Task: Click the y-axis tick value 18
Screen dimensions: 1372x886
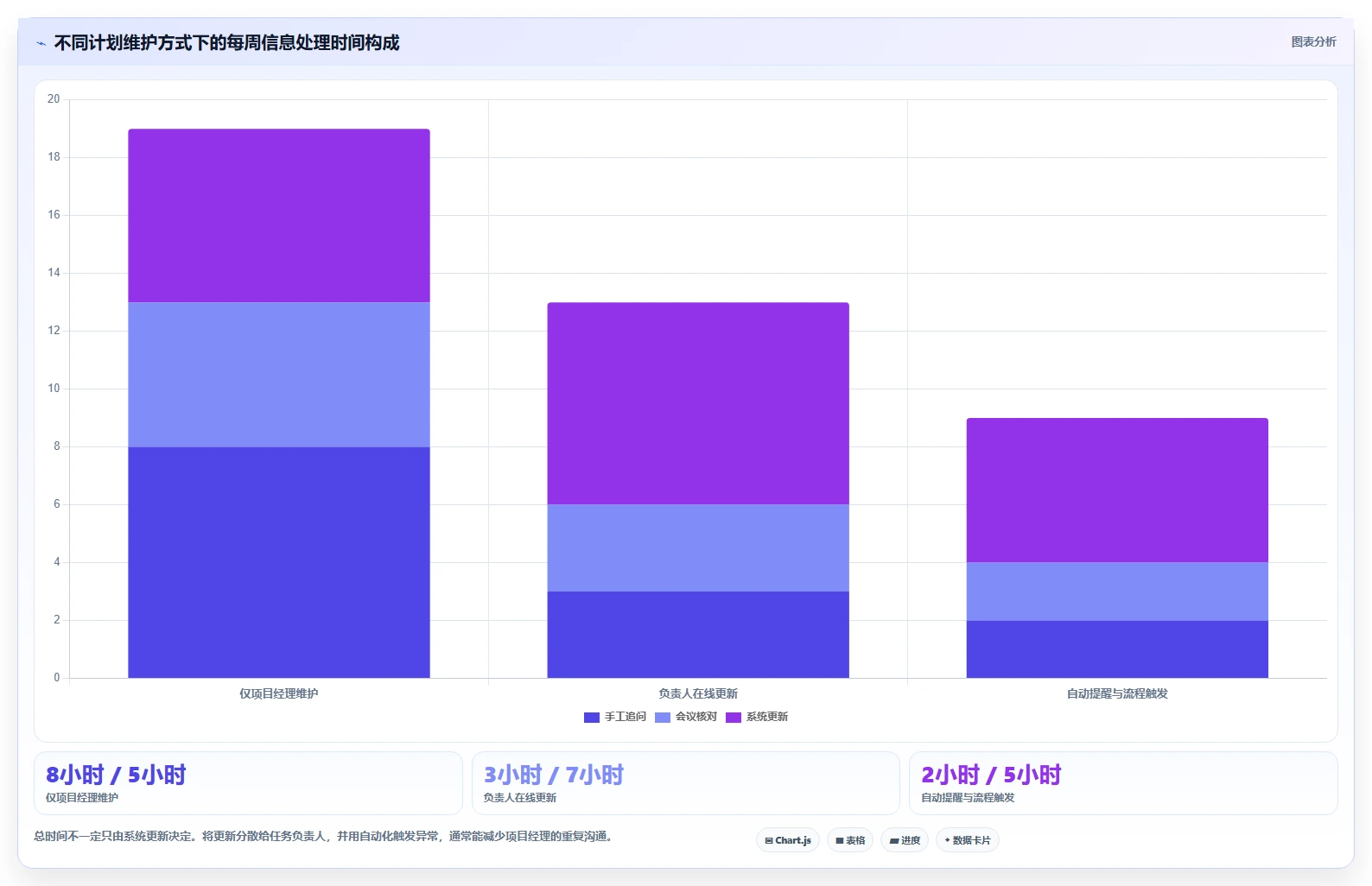Action: [54, 157]
